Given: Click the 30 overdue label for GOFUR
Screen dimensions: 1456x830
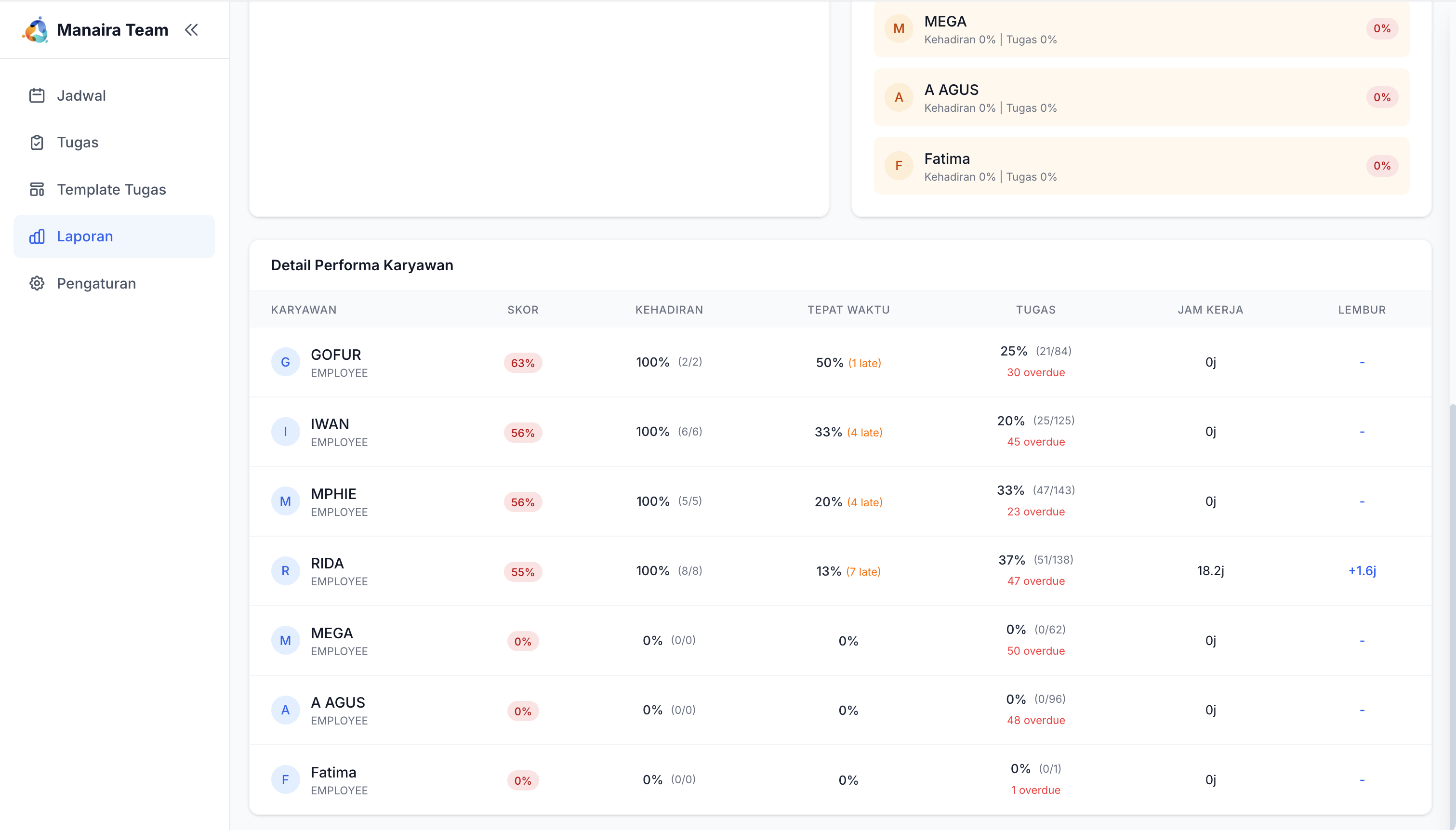Looking at the screenshot, I should coord(1035,372).
